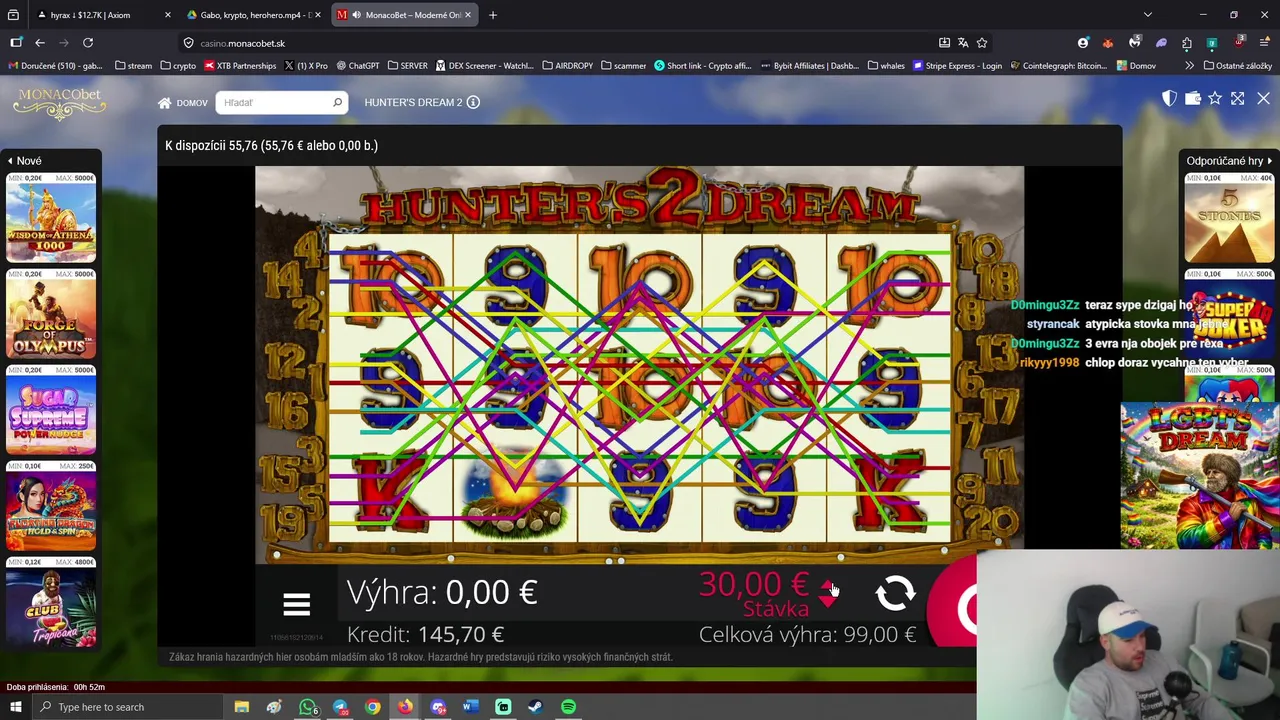Open Steam from the taskbar

[535, 707]
